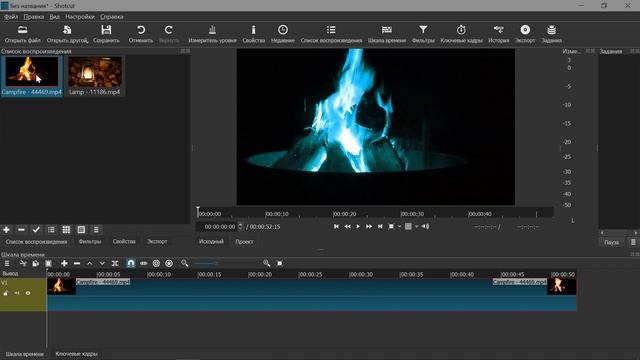Switch playlist to details list view
The height and width of the screenshot is (360, 640).
coord(51,230)
